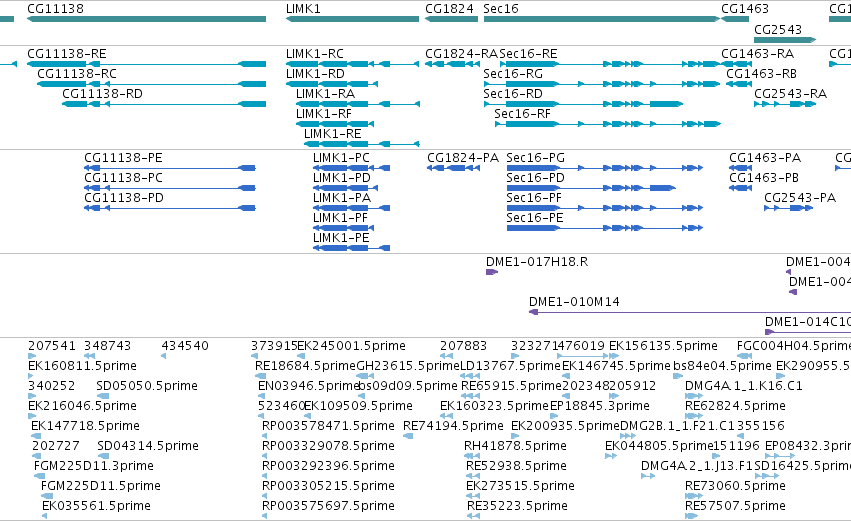Select protein CG11138-PE
This screenshot has height=521, width=851.
pos(123,158)
